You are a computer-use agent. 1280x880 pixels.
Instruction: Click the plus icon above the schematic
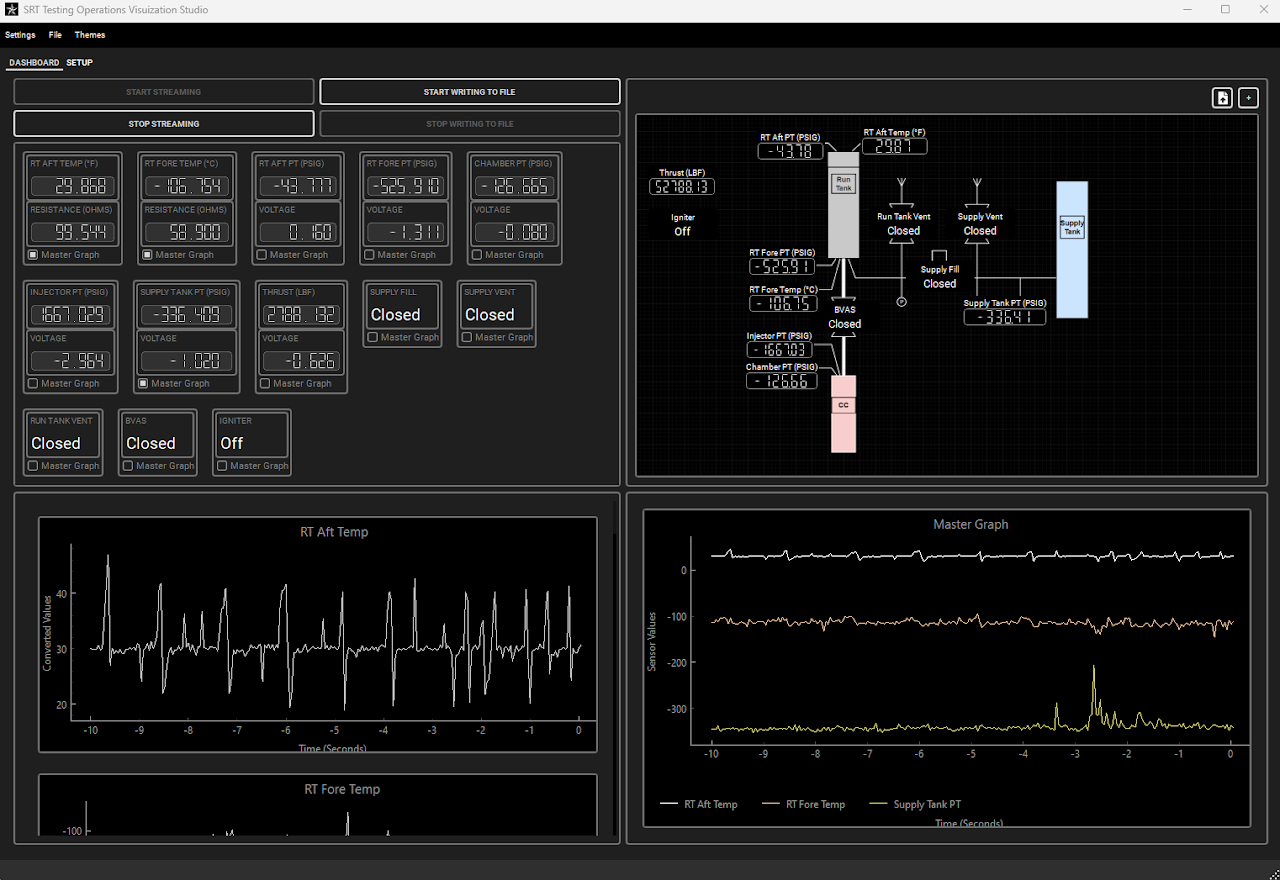tap(1248, 97)
